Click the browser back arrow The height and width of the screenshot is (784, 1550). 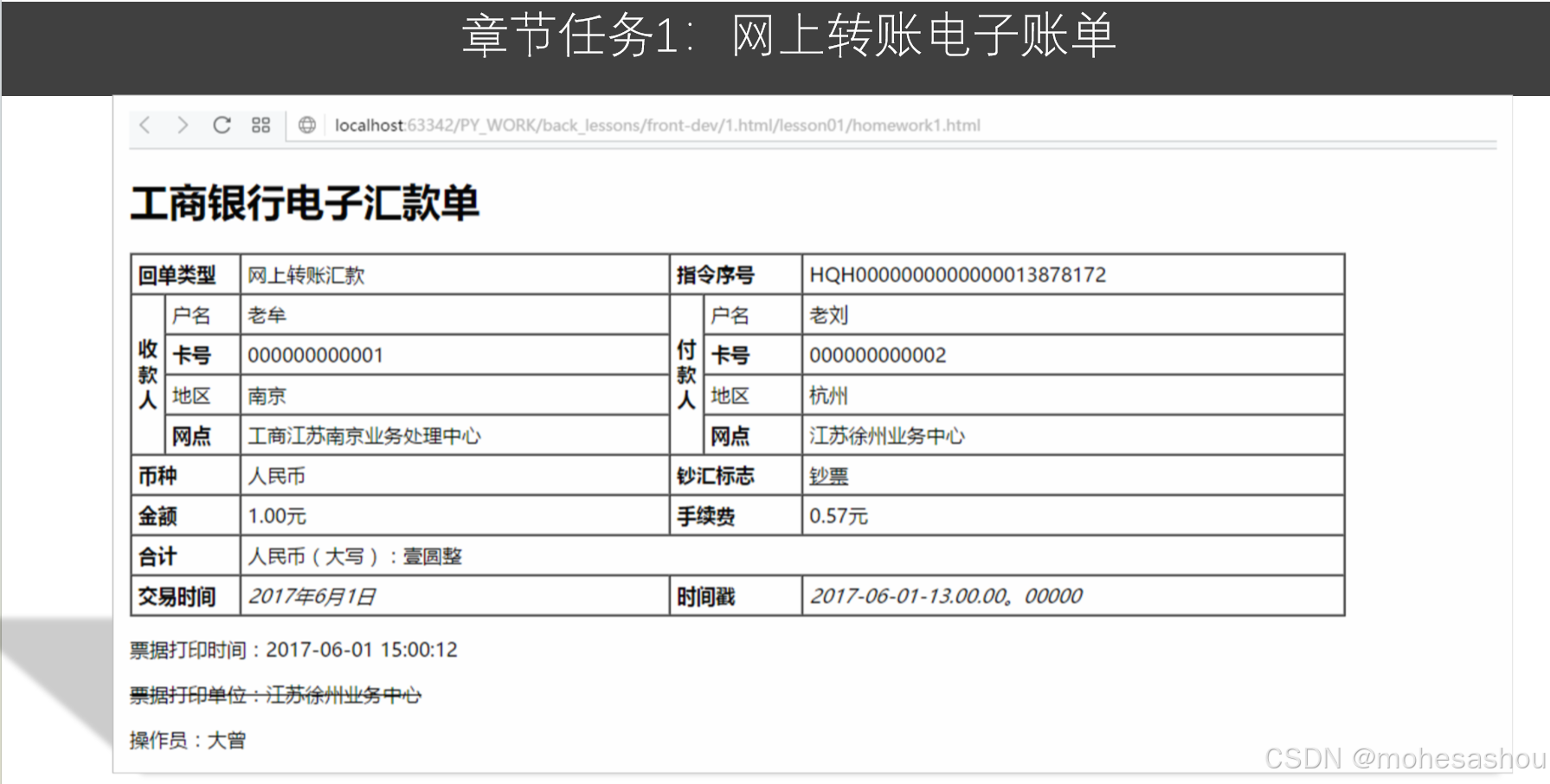145,125
